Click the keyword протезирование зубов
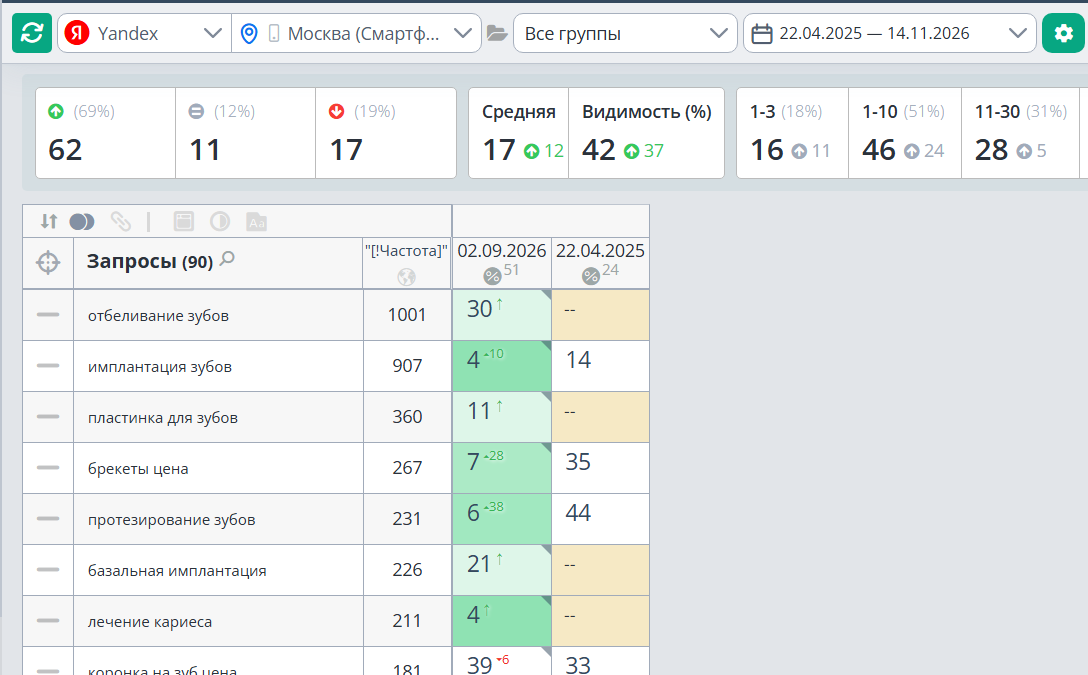 pos(171,520)
